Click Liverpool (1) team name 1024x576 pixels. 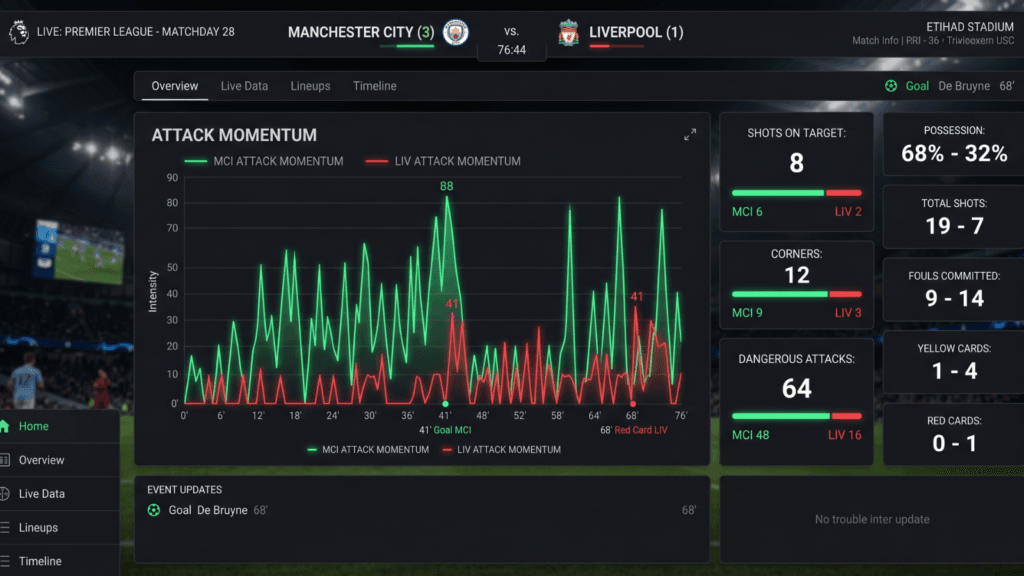point(636,32)
